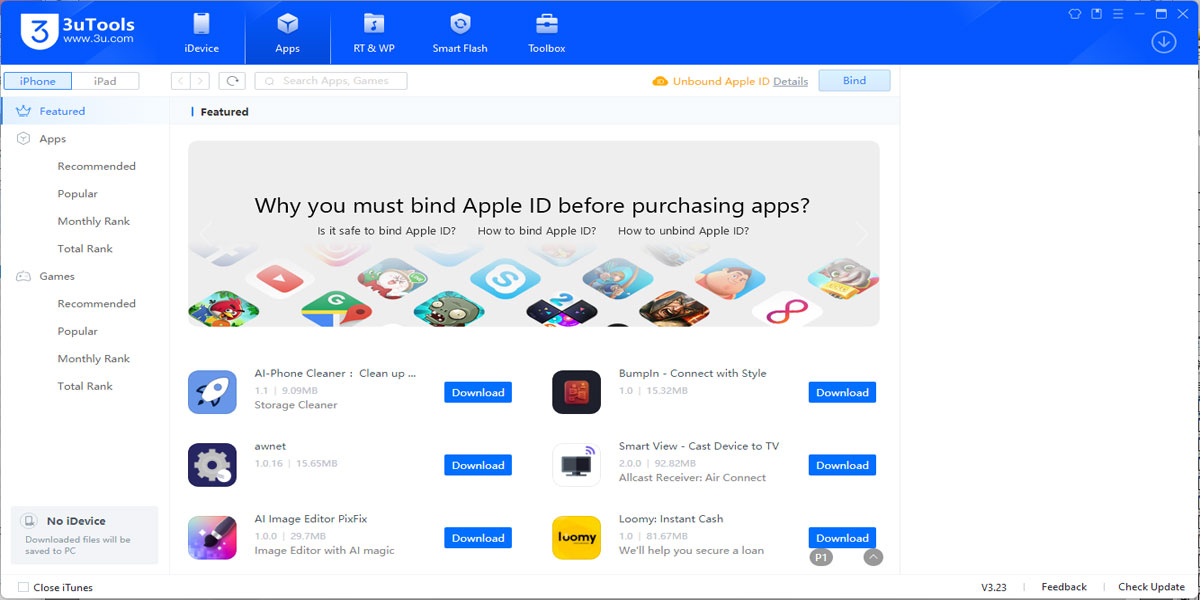The image size is (1200, 600).
Task: Click the AI-Phone Cleaner rocket icon
Action: click(x=212, y=392)
